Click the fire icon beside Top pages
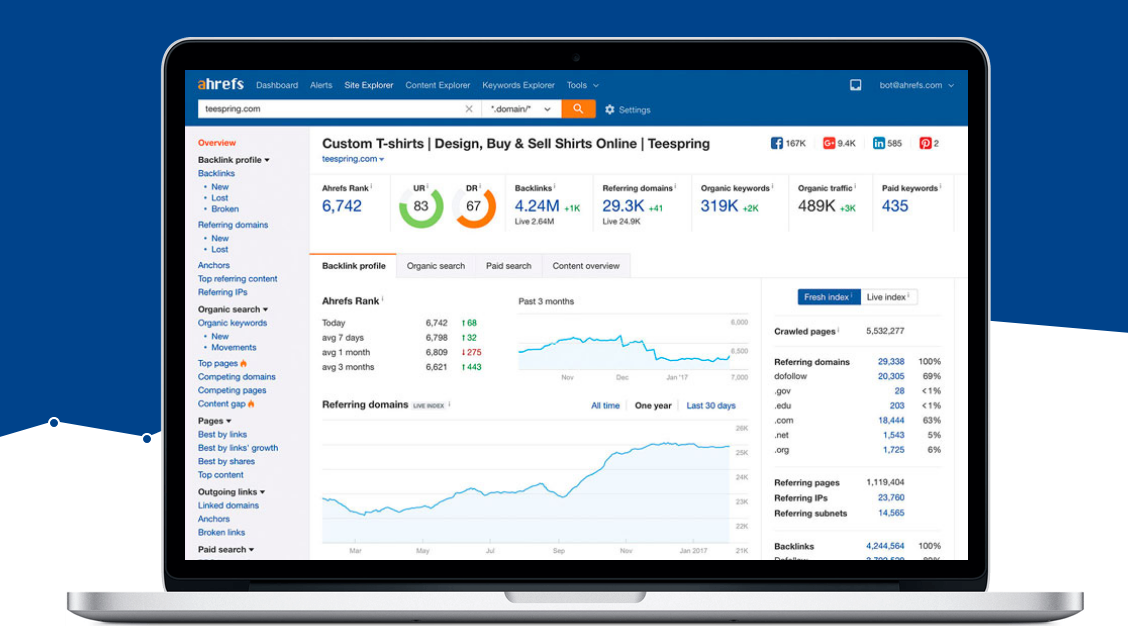The height and width of the screenshot is (628, 1128). click(x=244, y=363)
